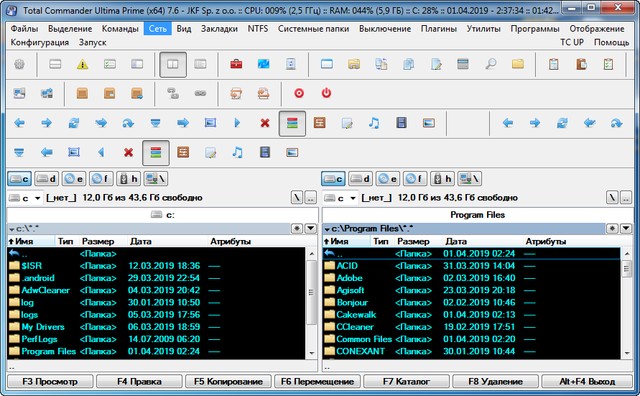Click the brown clipboard paste icon

581,64
